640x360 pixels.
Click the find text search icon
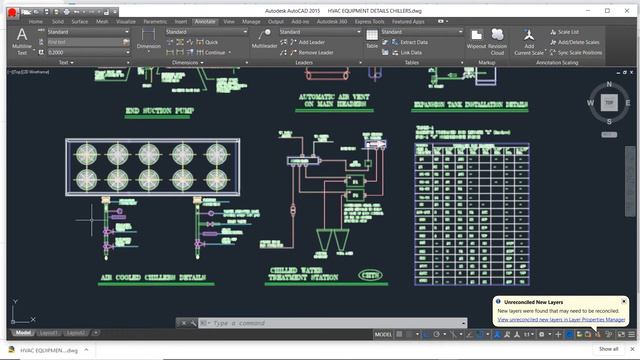click(126, 42)
